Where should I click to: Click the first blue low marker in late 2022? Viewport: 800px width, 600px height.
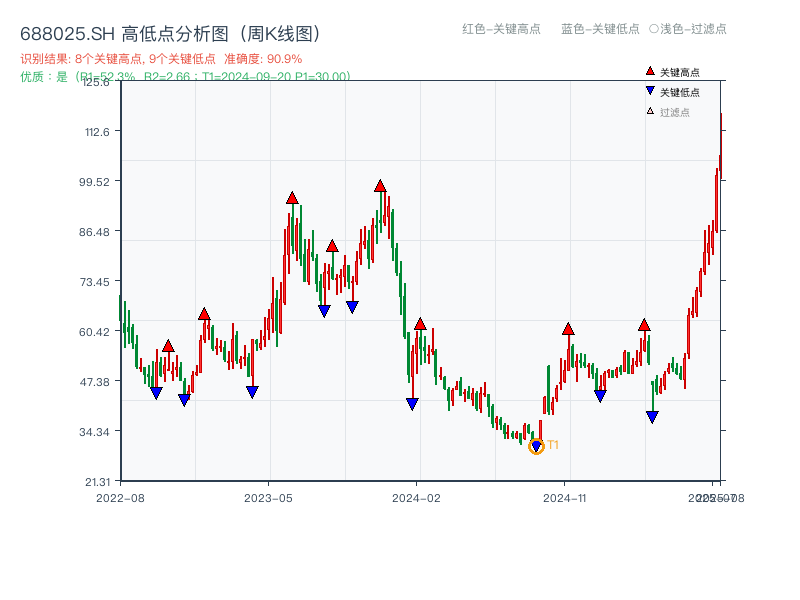[x=157, y=390]
